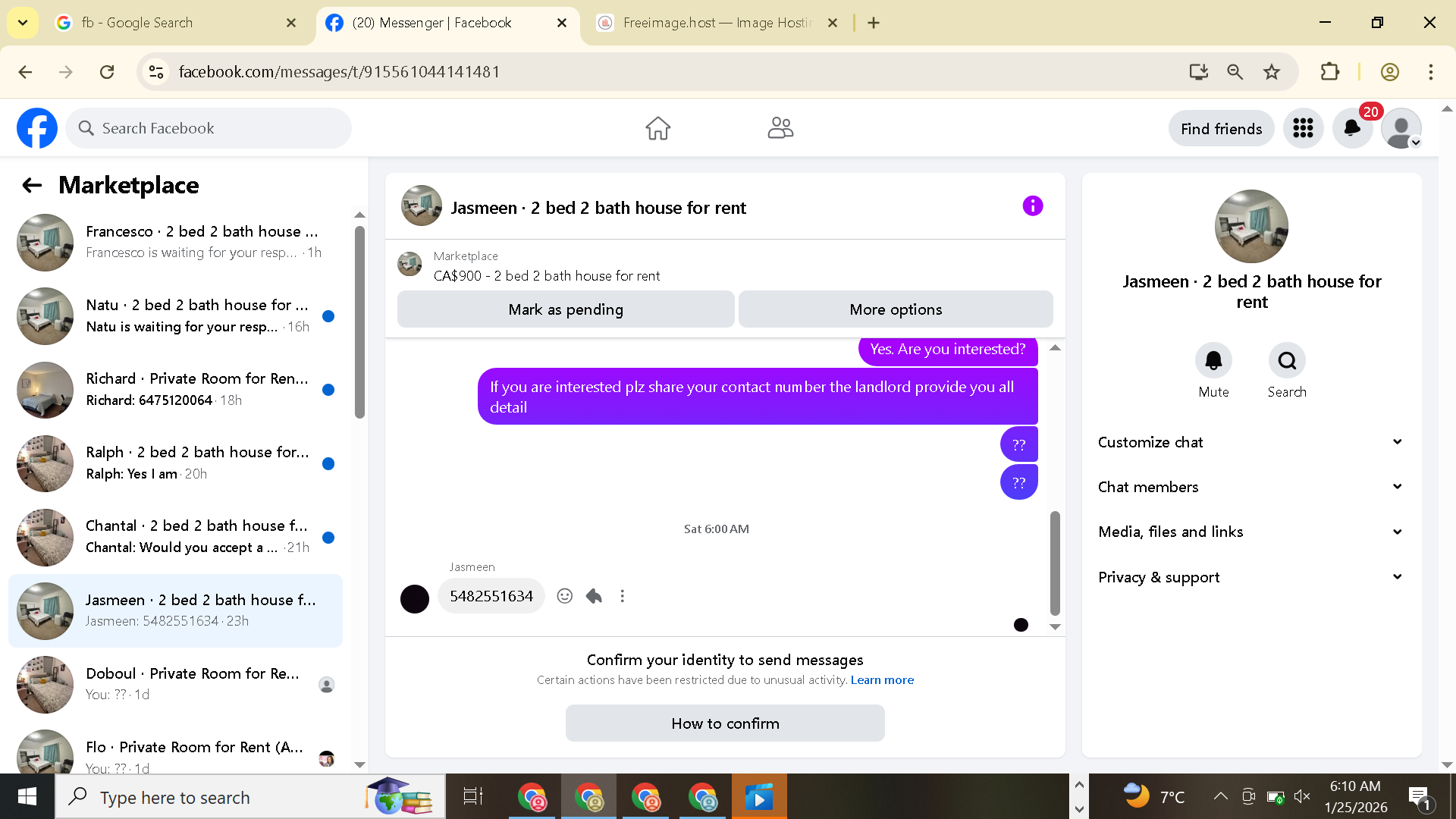Open Ralph conversation in the list

click(176, 463)
